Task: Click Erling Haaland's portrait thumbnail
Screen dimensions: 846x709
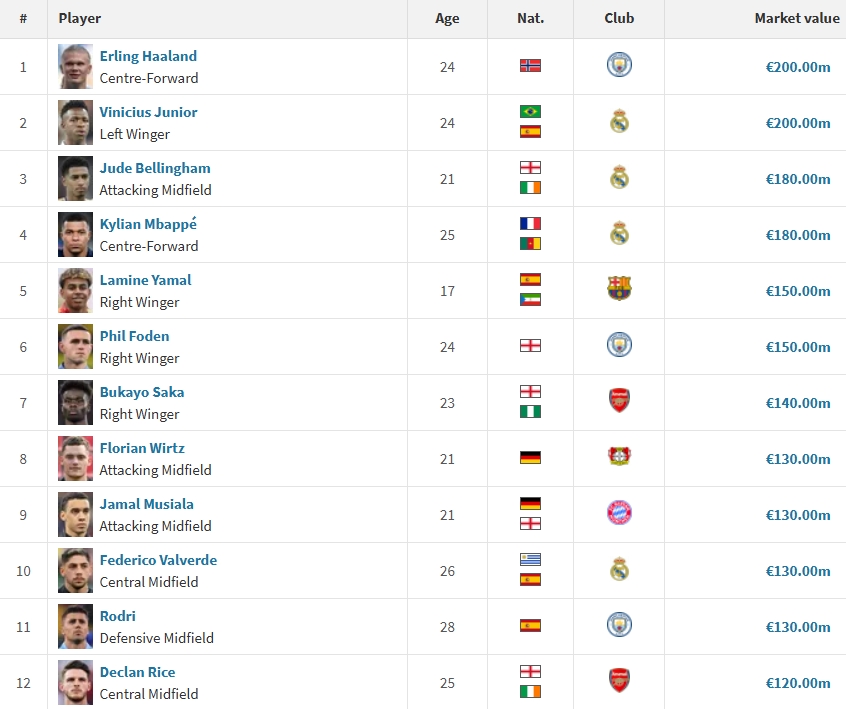Action: pyautogui.click(x=75, y=66)
